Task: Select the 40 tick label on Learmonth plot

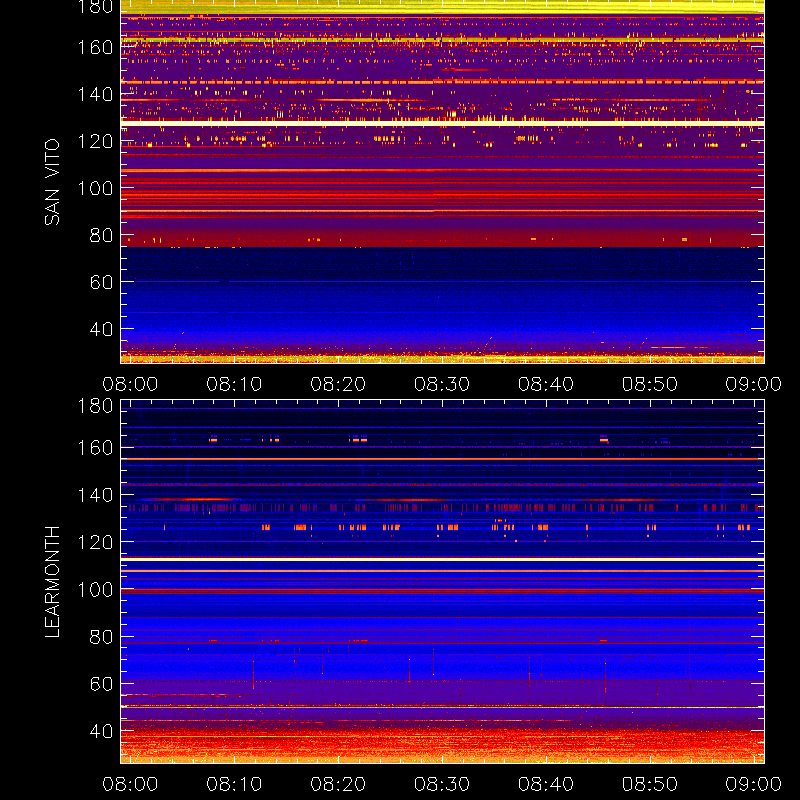Action: coord(101,731)
